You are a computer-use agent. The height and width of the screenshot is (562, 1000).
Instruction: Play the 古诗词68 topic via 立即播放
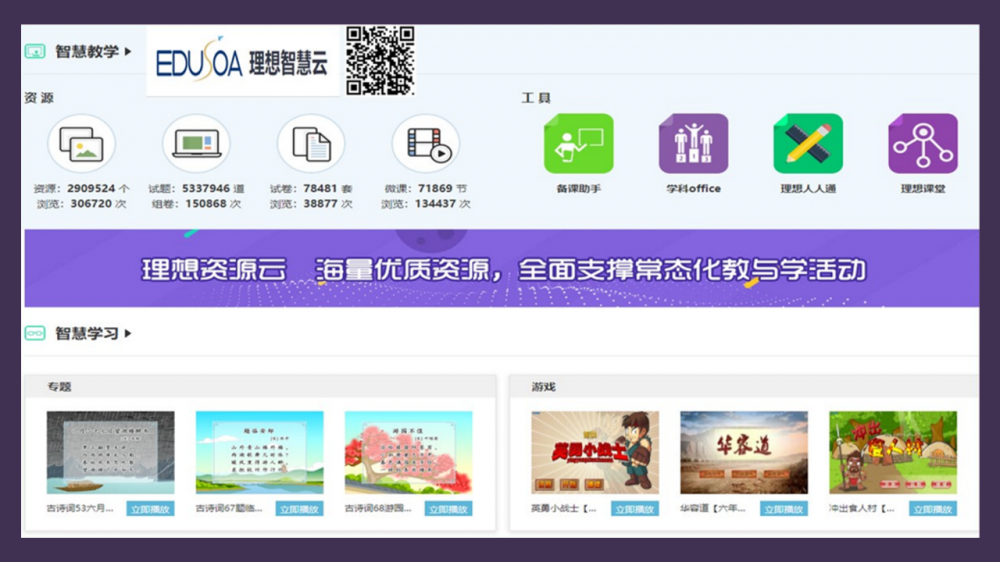pyautogui.click(x=448, y=509)
